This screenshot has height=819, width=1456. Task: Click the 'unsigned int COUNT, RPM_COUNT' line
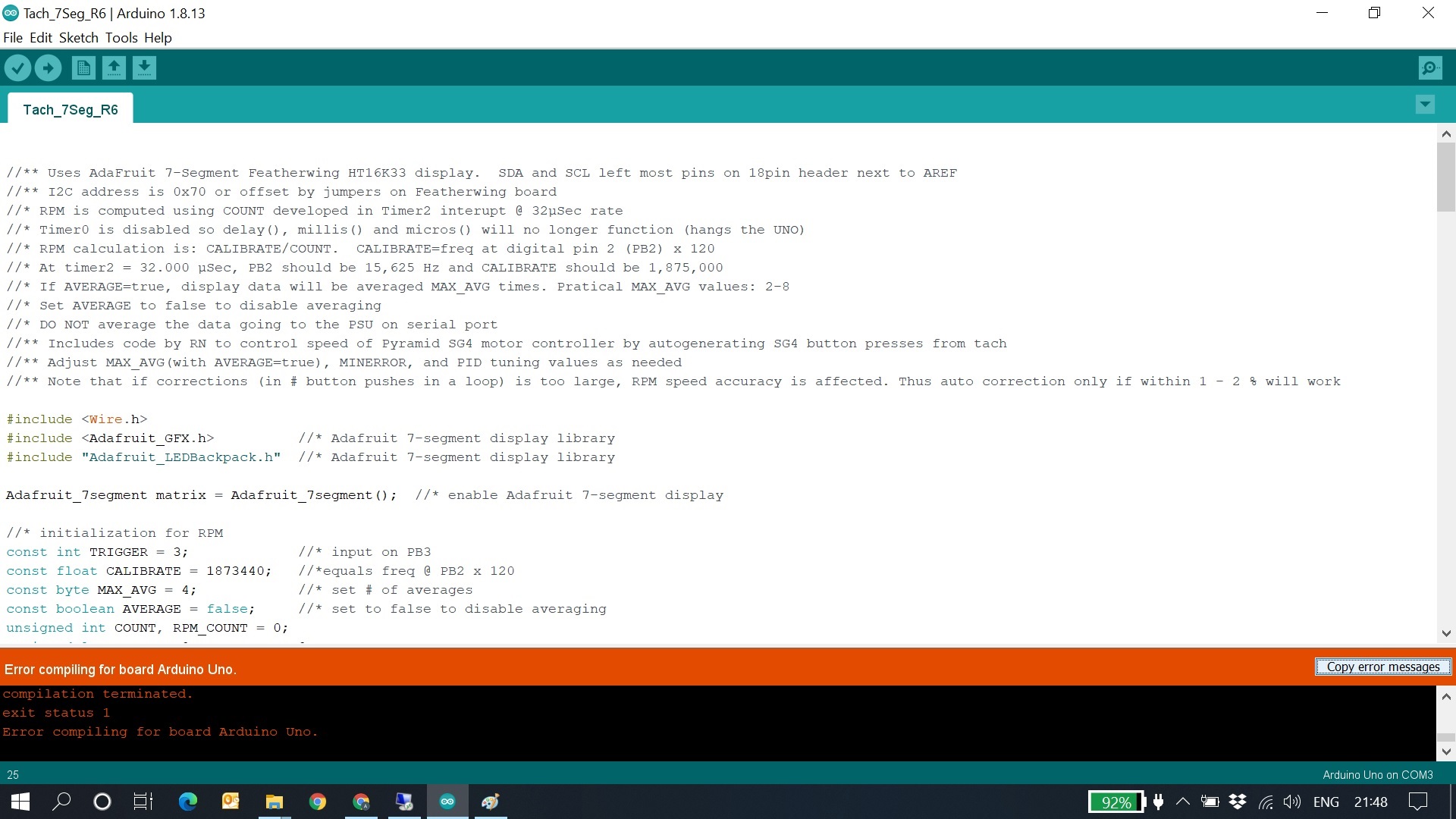[147, 628]
